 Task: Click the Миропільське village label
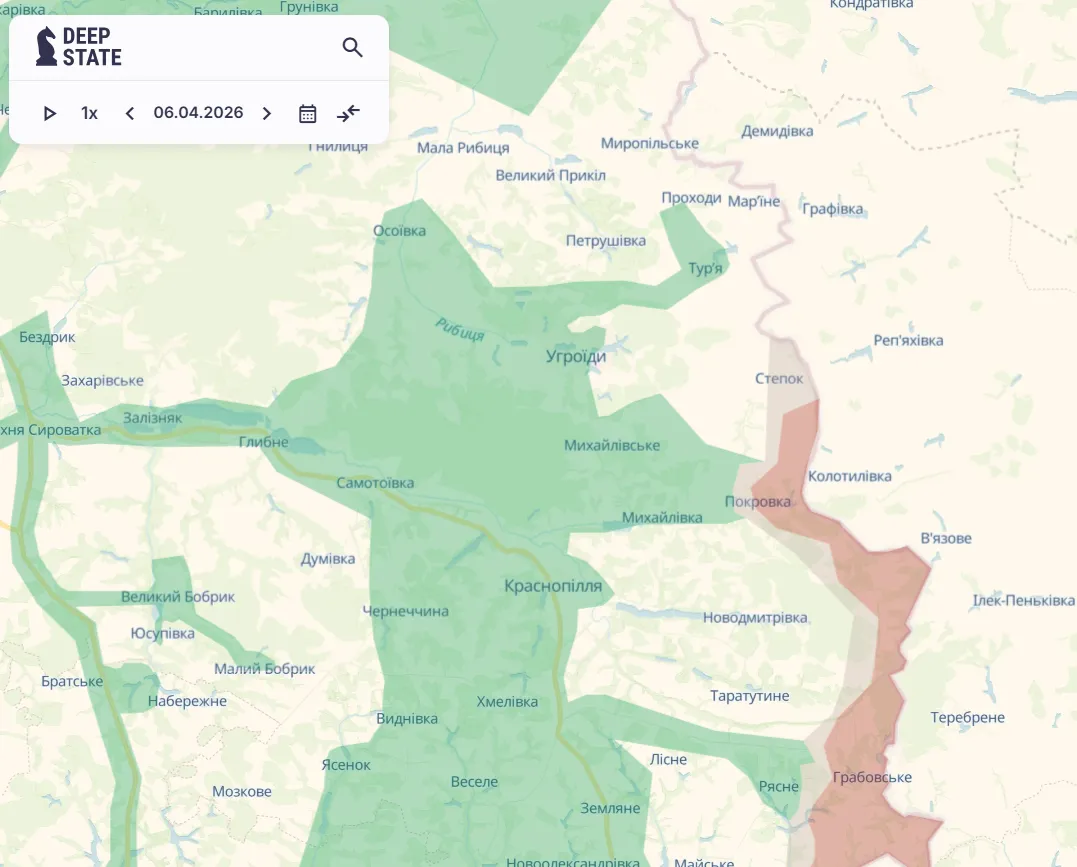(649, 143)
